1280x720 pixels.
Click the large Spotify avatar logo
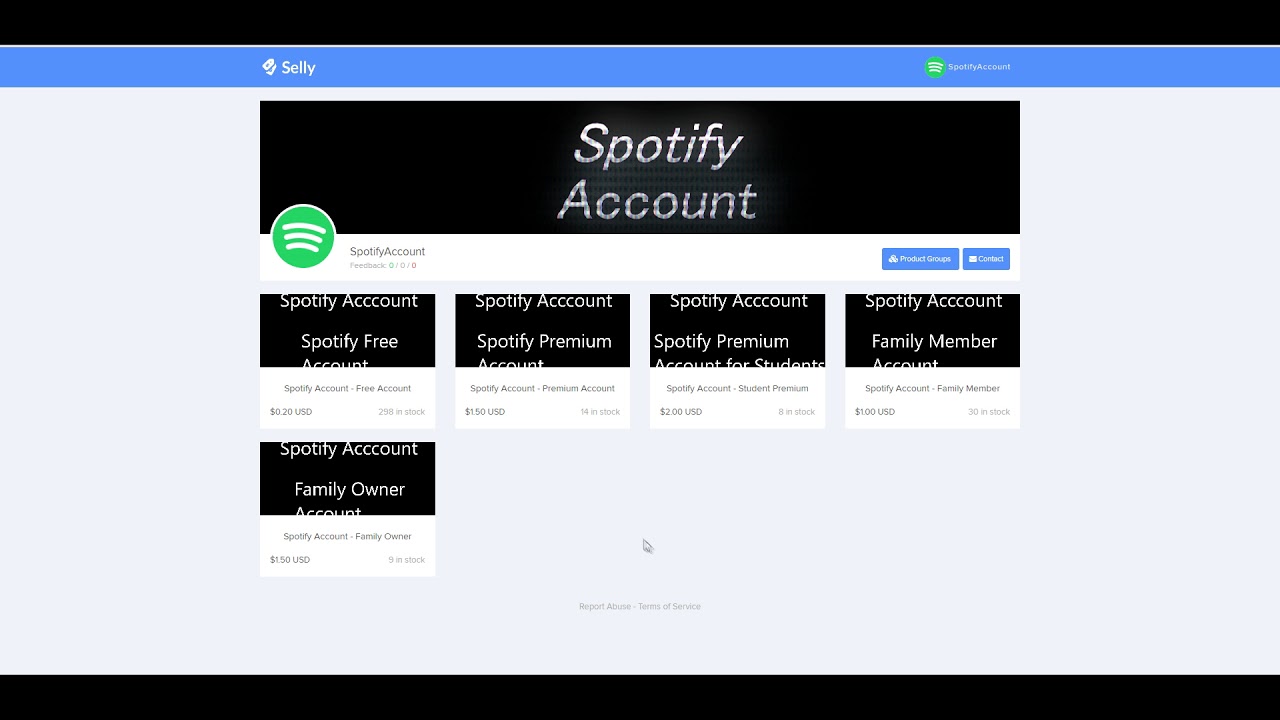[303, 237]
